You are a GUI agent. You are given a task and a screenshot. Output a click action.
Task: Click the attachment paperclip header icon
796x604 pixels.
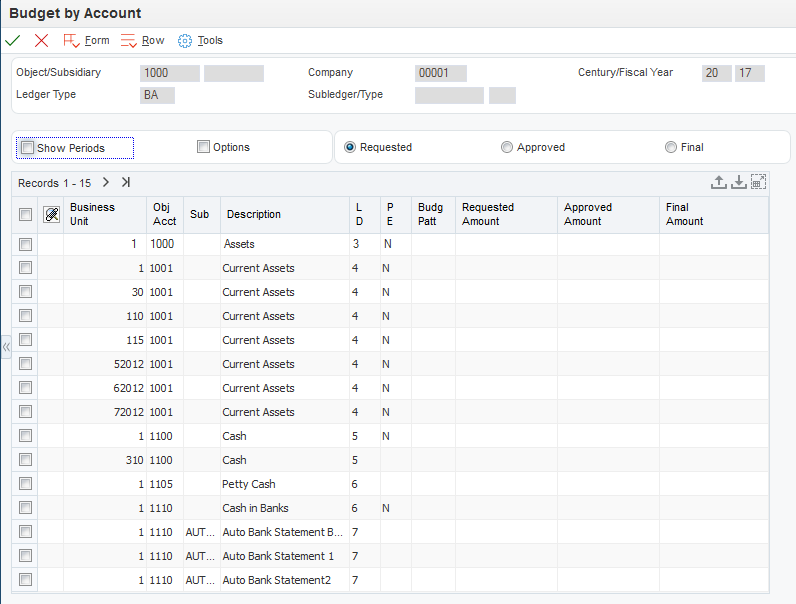pyautogui.click(x=52, y=214)
